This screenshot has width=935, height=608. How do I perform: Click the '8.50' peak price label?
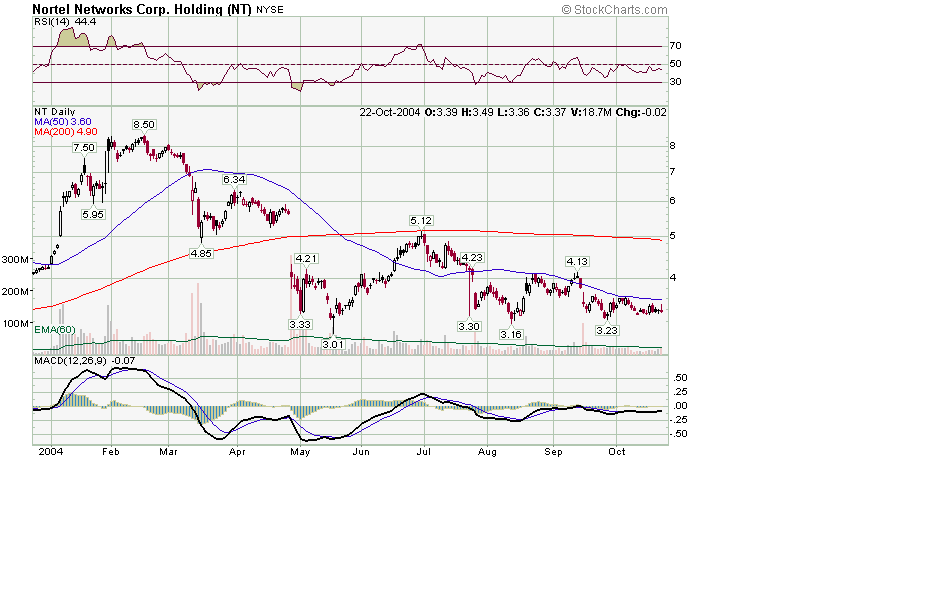point(144,125)
